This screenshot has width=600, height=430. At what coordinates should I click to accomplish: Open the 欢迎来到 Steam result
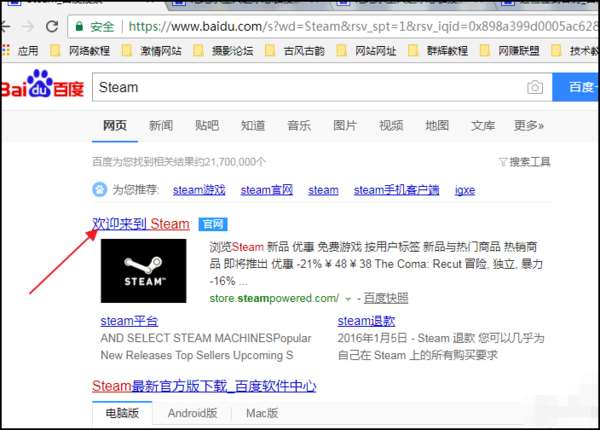pos(141,224)
